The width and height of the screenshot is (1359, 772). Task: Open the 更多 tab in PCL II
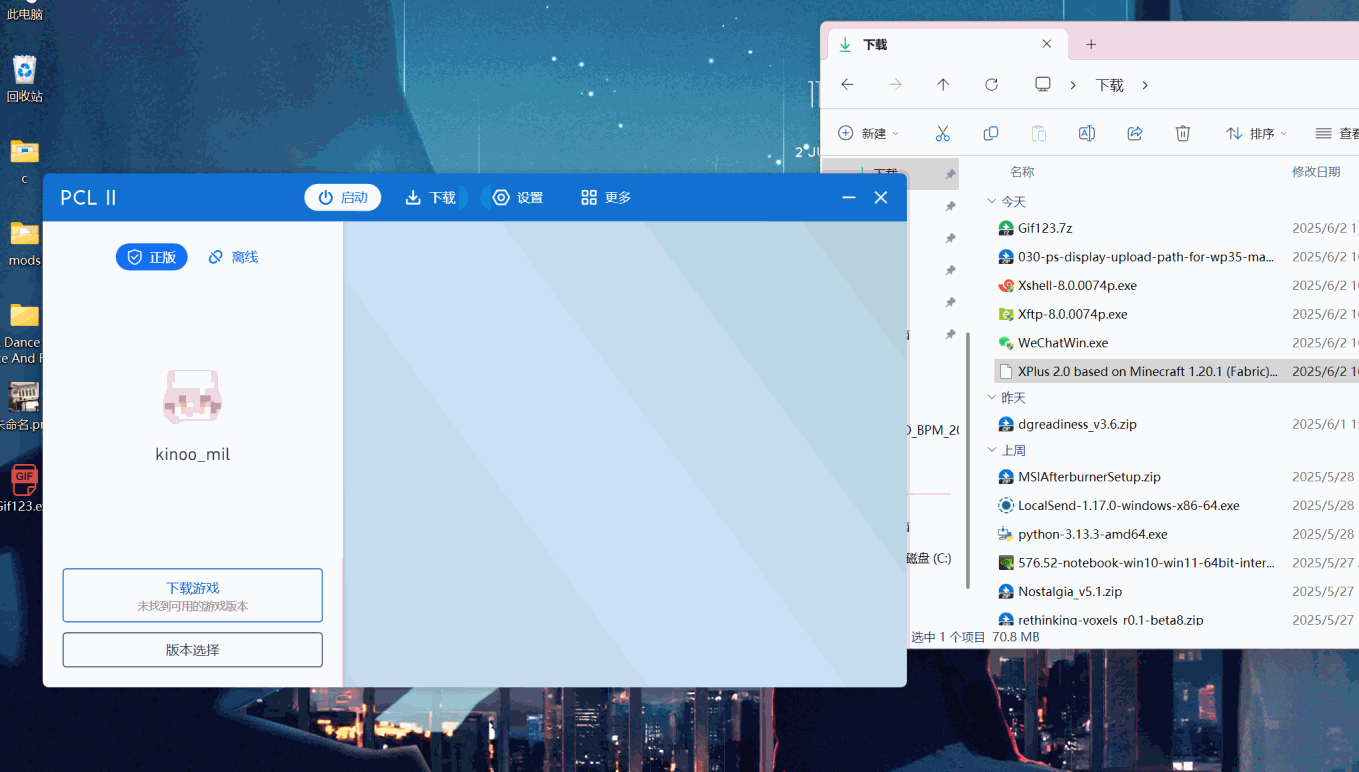(x=605, y=197)
